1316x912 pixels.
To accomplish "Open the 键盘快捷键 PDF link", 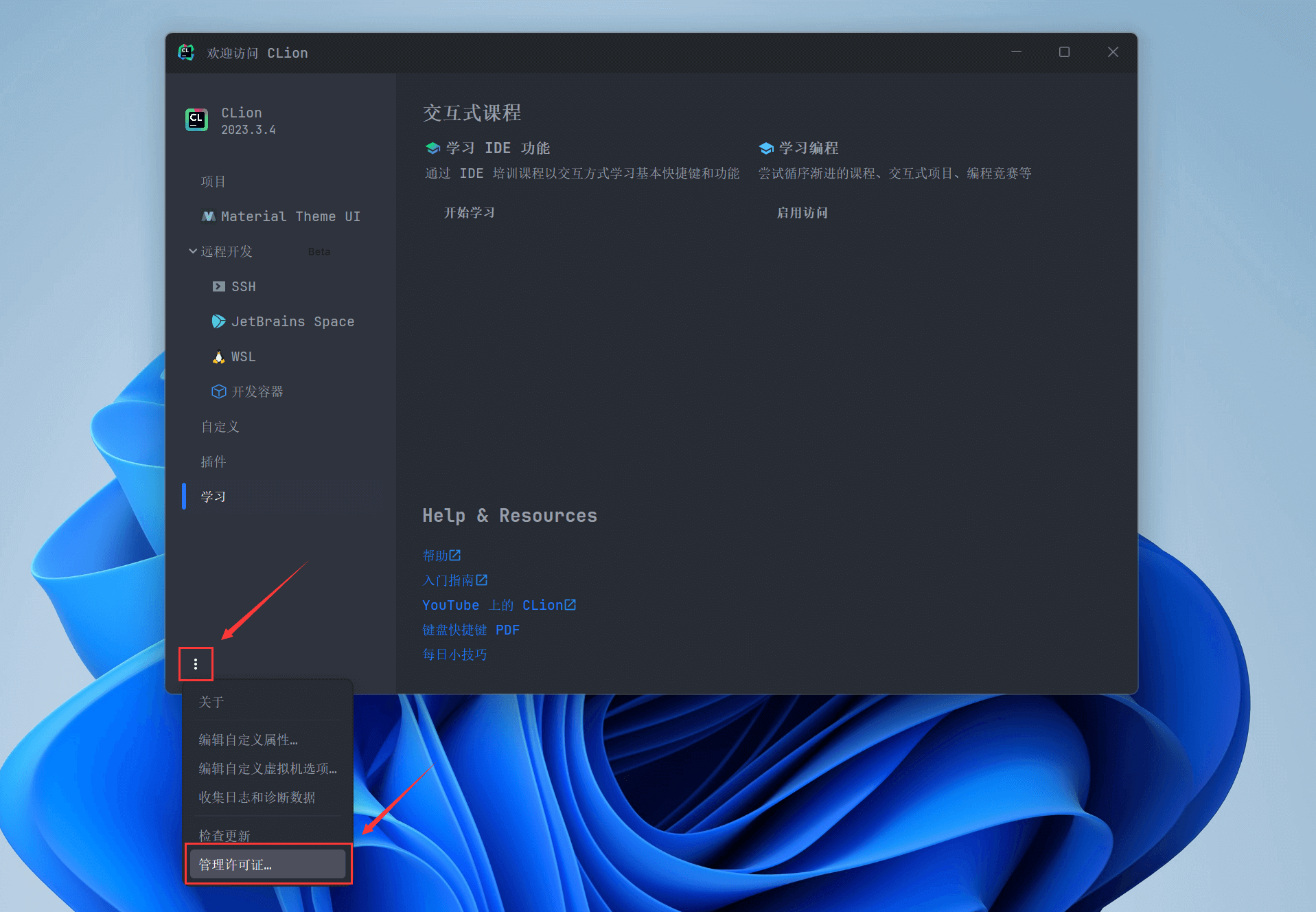I will pyautogui.click(x=471, y=629).
